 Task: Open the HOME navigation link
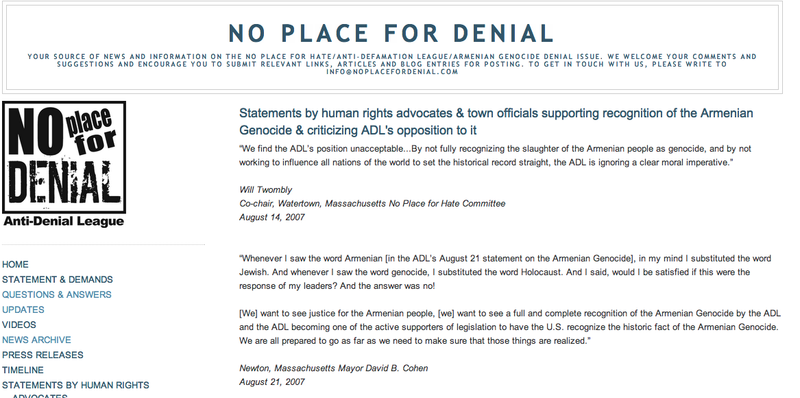[x=15, y=264]
